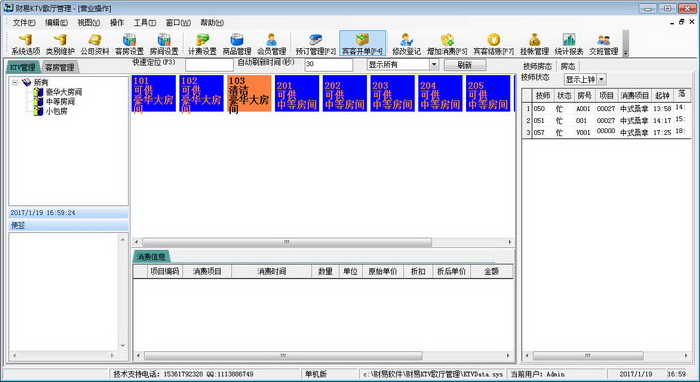The height and width of the screenshot is (382, 700).
Task: Click 技师 column header
Action: (543, 96)
